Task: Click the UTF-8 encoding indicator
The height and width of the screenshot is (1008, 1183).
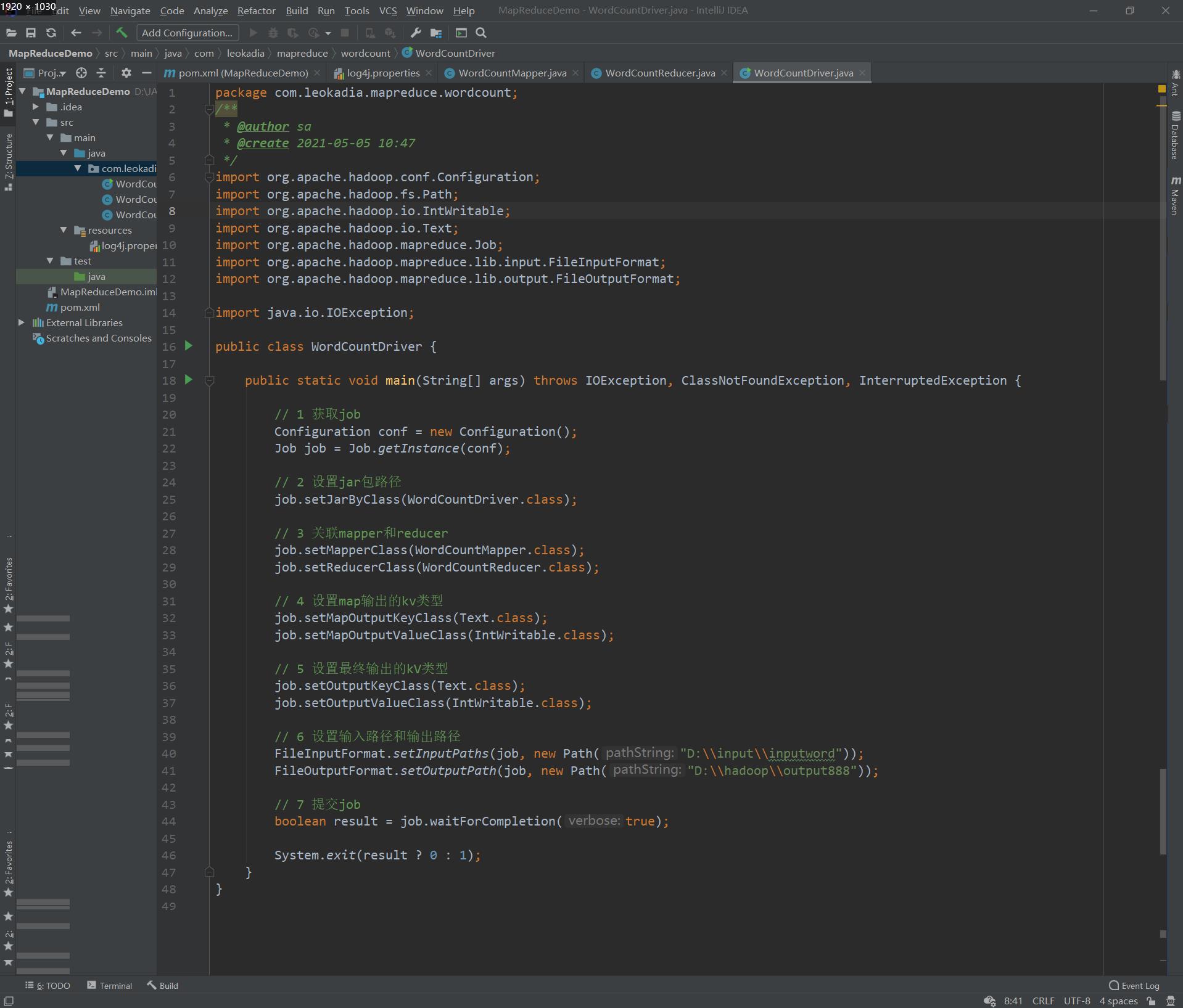Action: [1077, 1001]
